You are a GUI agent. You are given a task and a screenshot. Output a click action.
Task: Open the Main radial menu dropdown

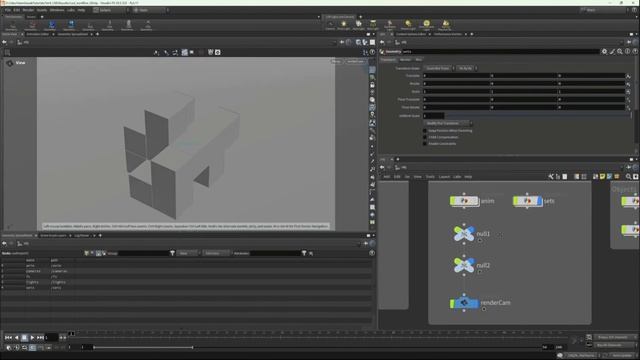point(150,10)
